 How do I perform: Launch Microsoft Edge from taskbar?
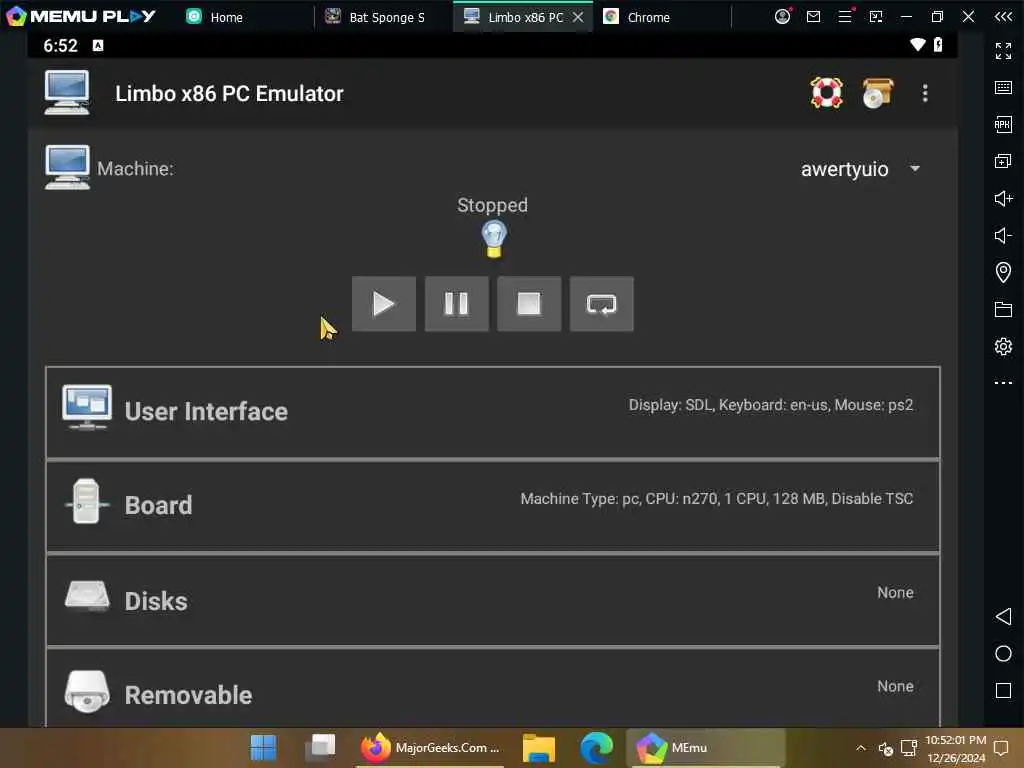[x=596, y=748]
